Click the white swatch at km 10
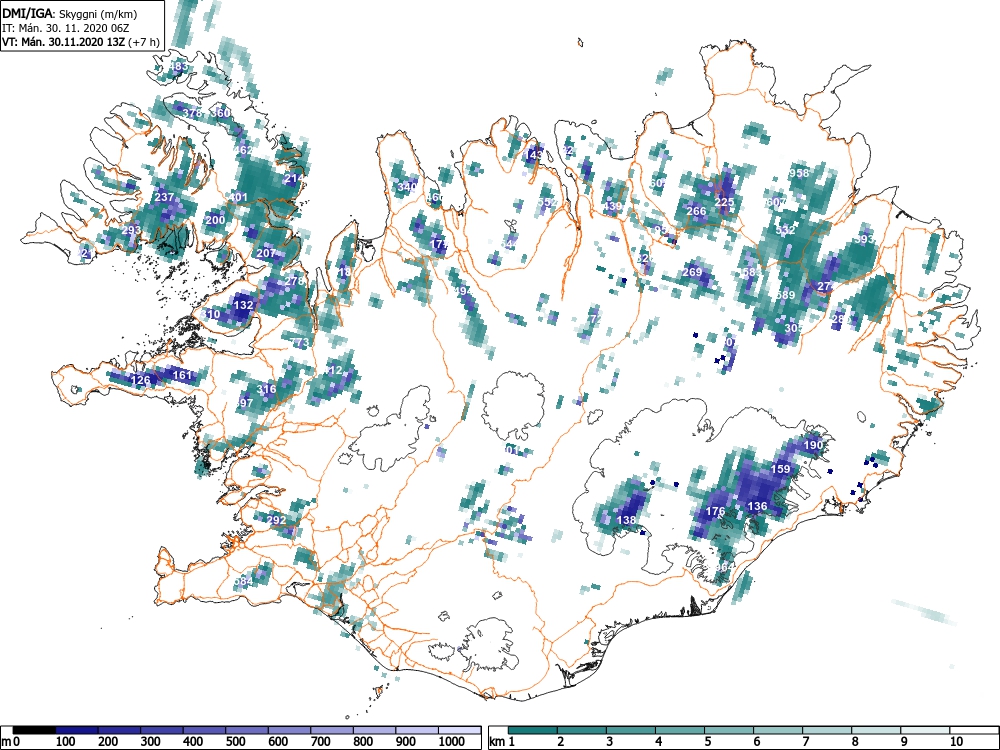 (974, 730)
